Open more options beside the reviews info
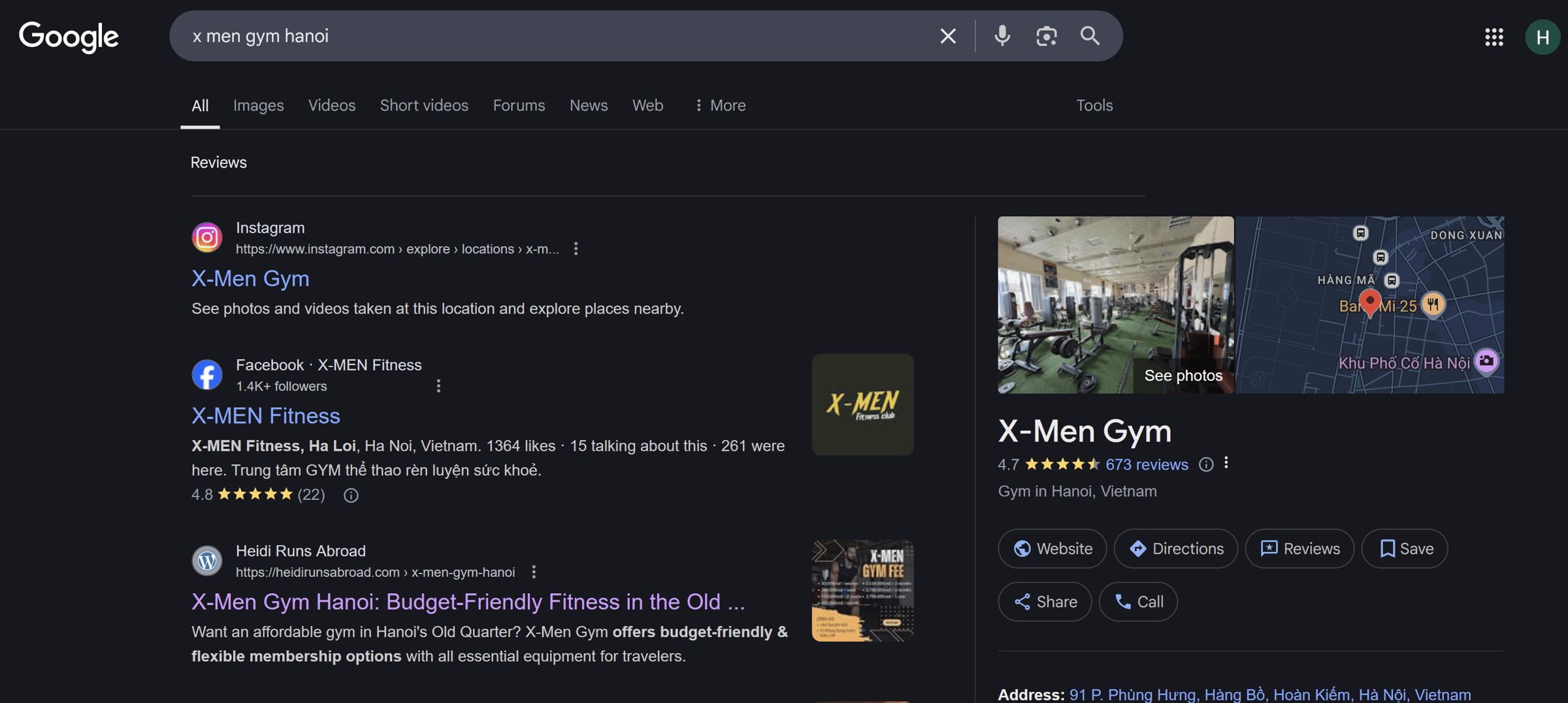The height and width of the screenshot is (703, 1568). [x=1226, y=463]
